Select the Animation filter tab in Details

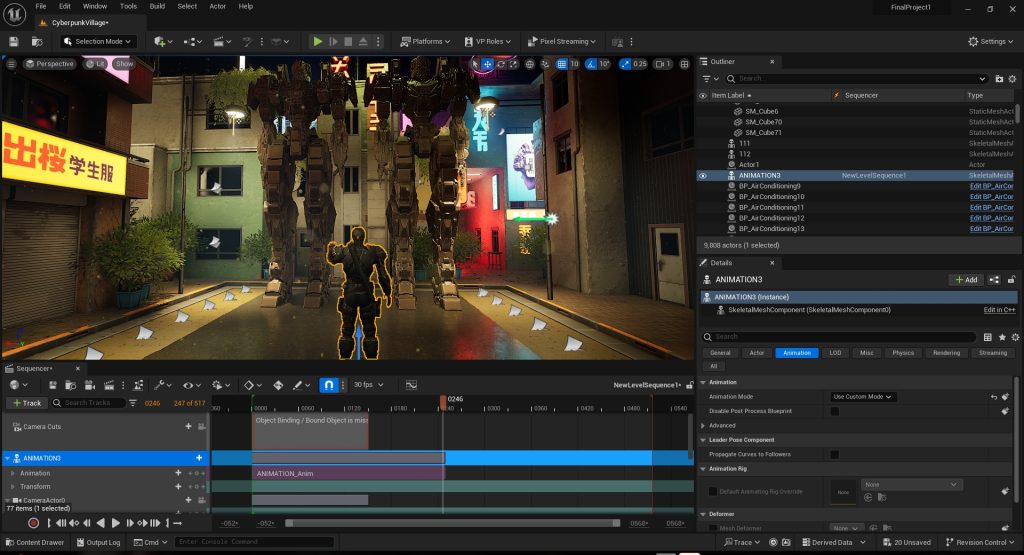click(797, 353)
